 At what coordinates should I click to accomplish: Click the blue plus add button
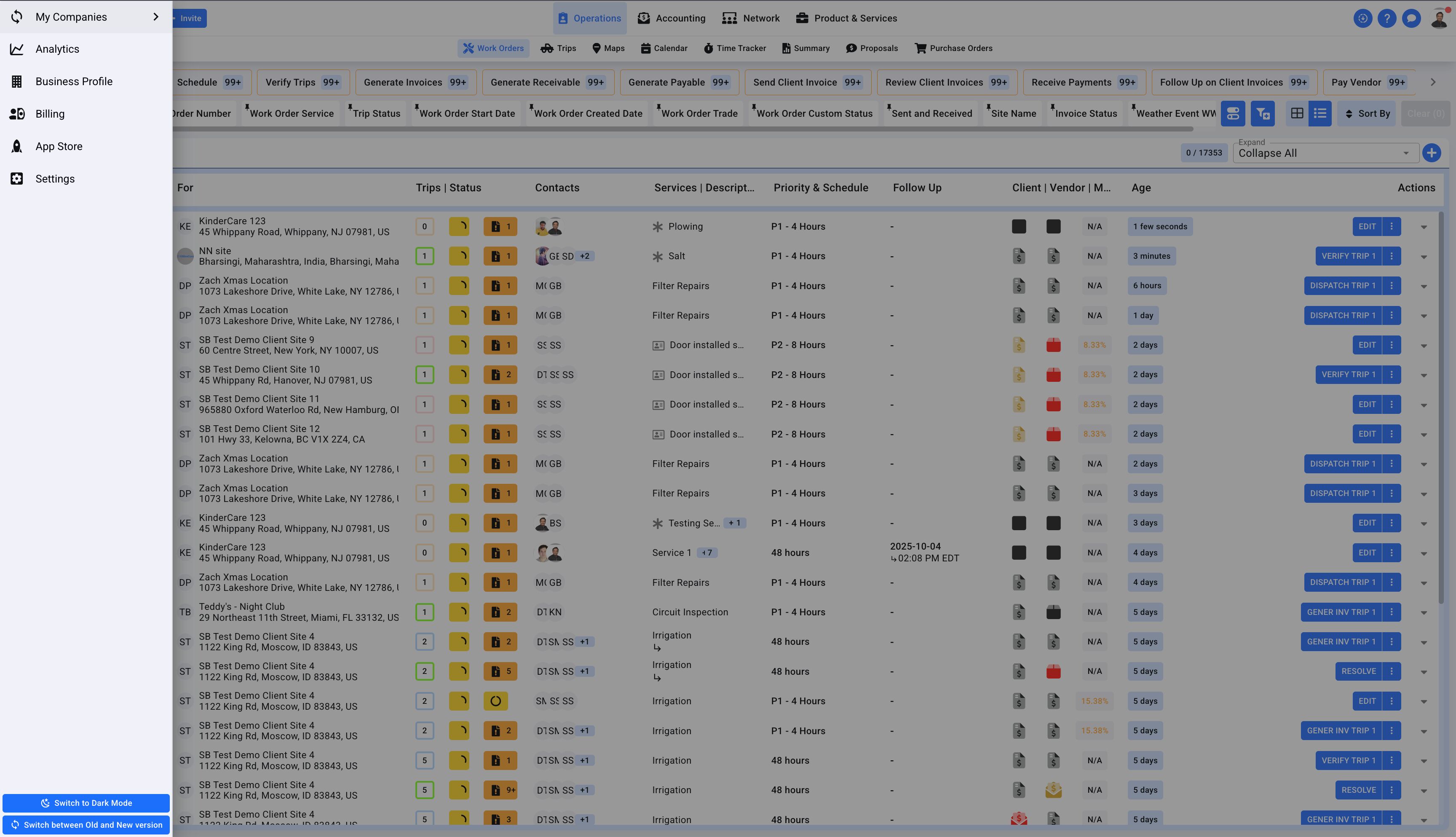1431,153
